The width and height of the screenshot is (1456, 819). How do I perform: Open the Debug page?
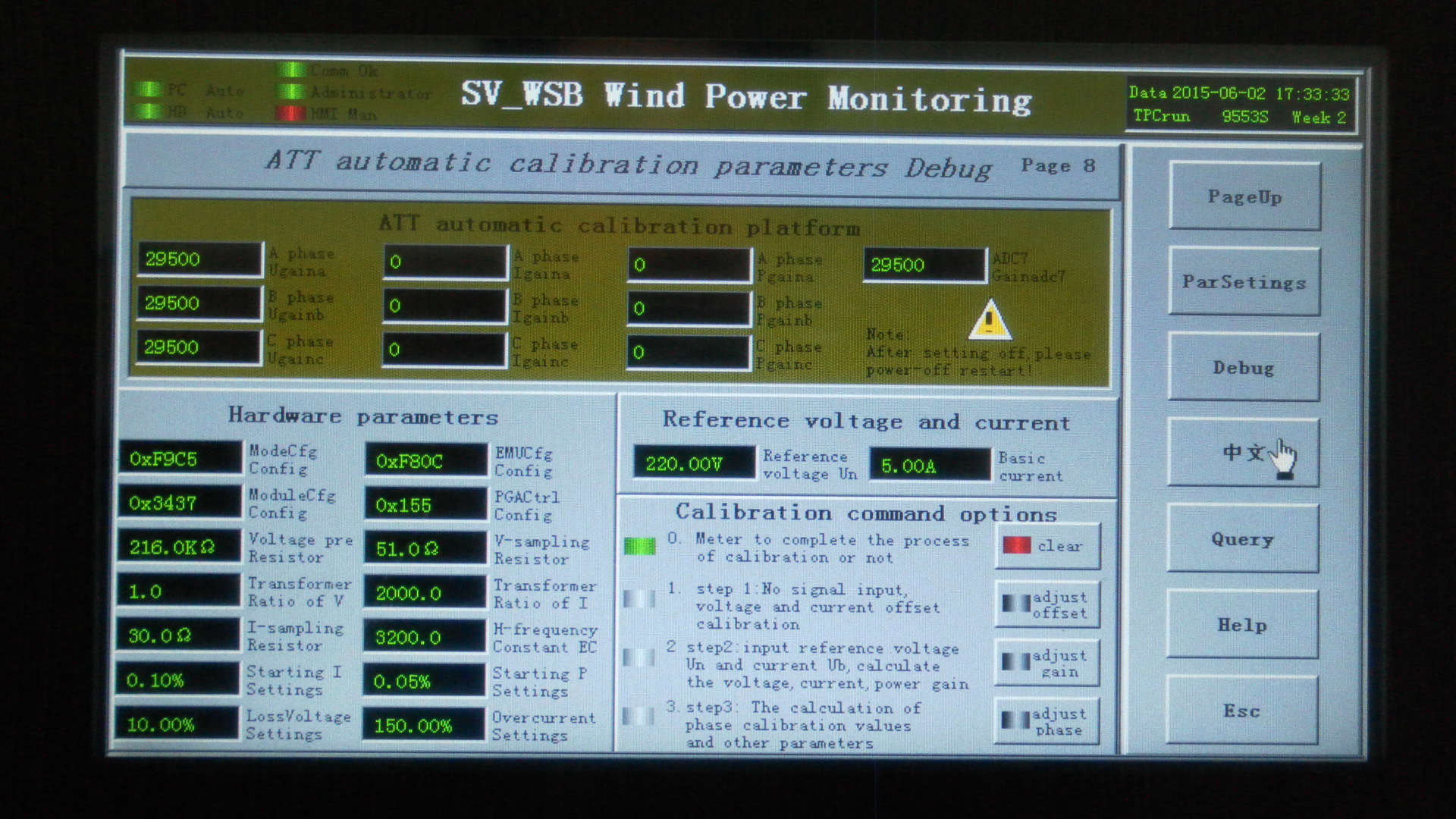coord(1244,367)
